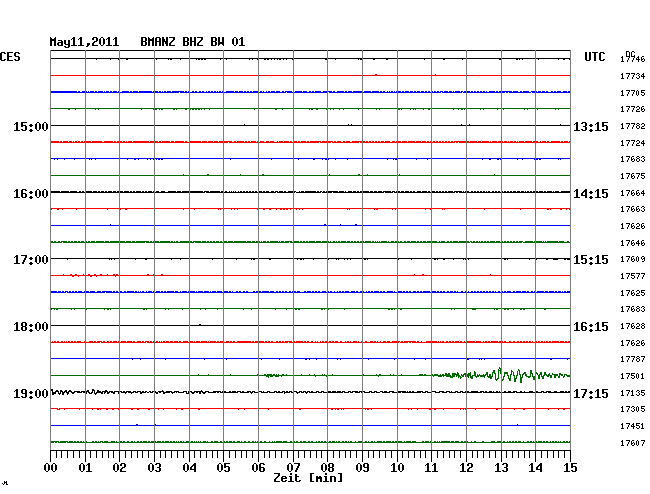Click minute tick label 05
The image size is (650, 494).
pos(223,468)
